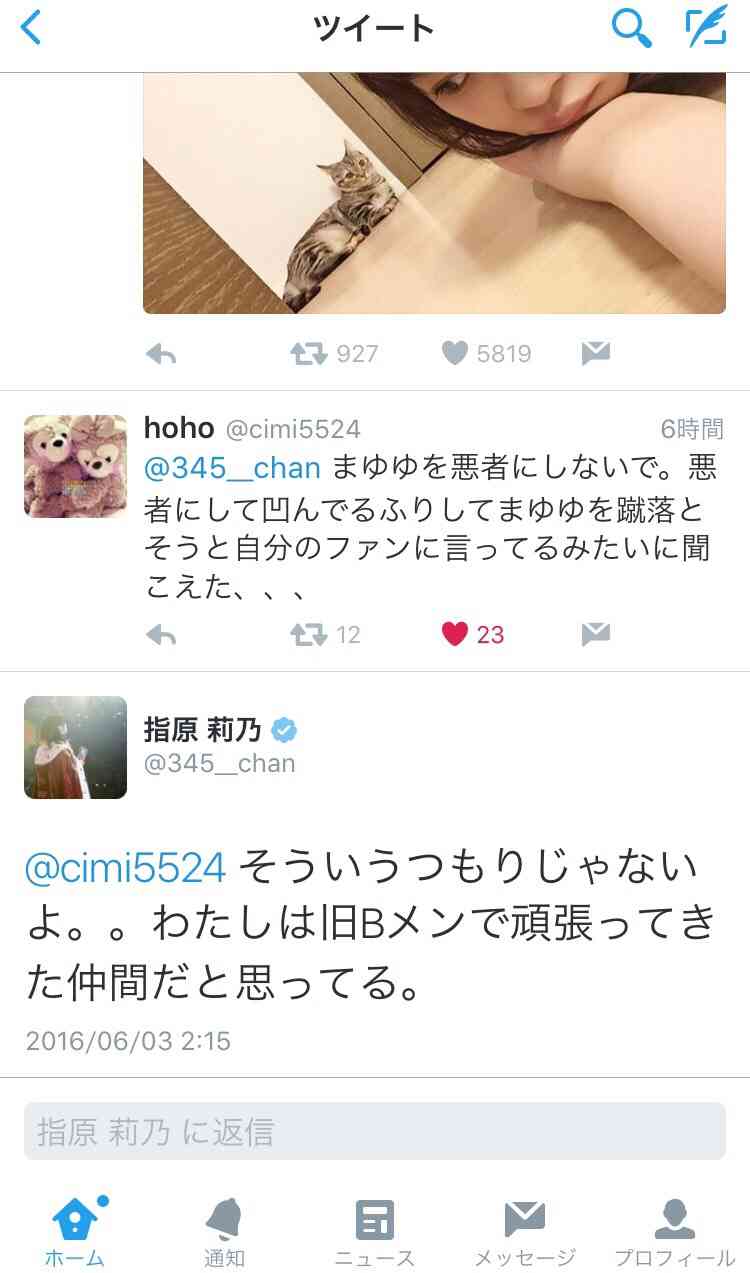This screenshot has width=750, height=1273.
Task: Retweet the photo tweet with 927 retweets
Action: [x=309, y=354]
